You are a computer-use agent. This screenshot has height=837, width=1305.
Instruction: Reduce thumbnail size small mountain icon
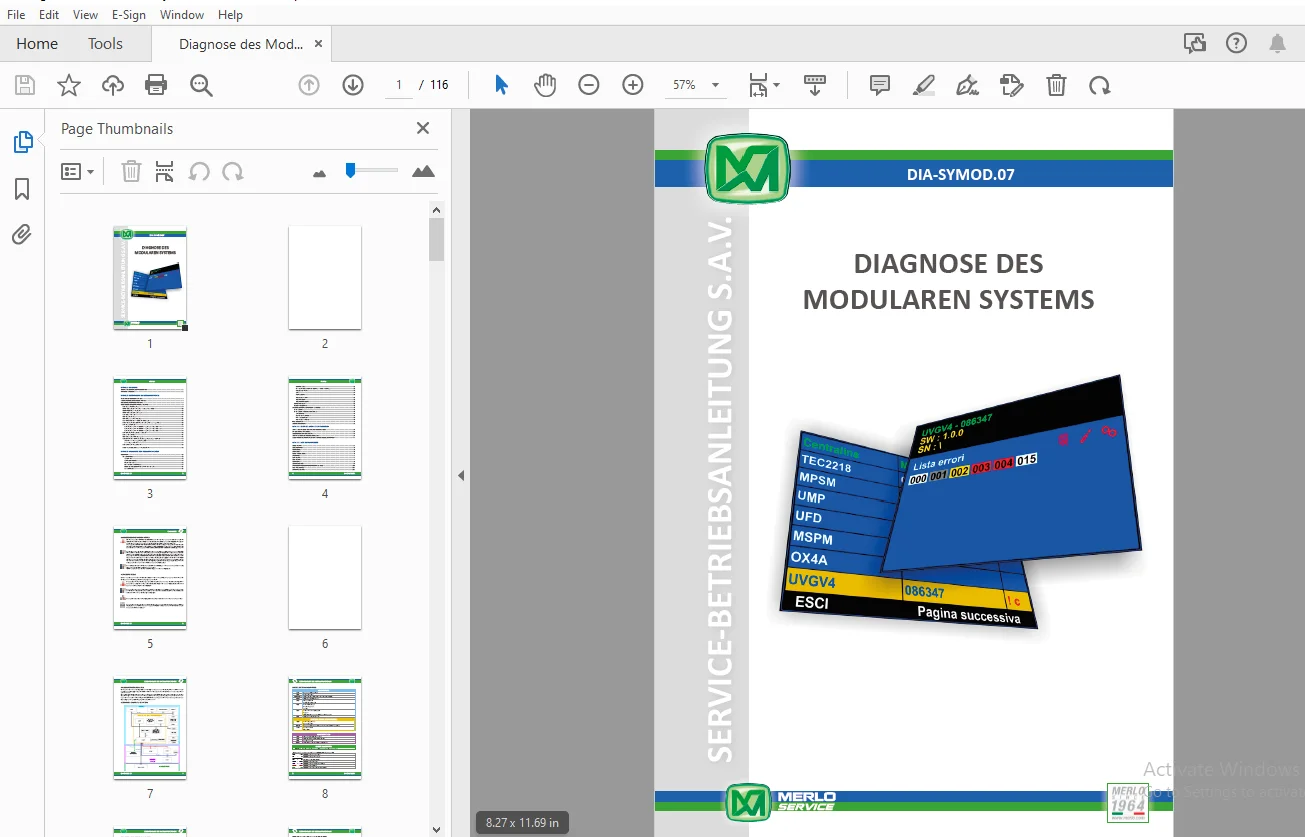320,173
